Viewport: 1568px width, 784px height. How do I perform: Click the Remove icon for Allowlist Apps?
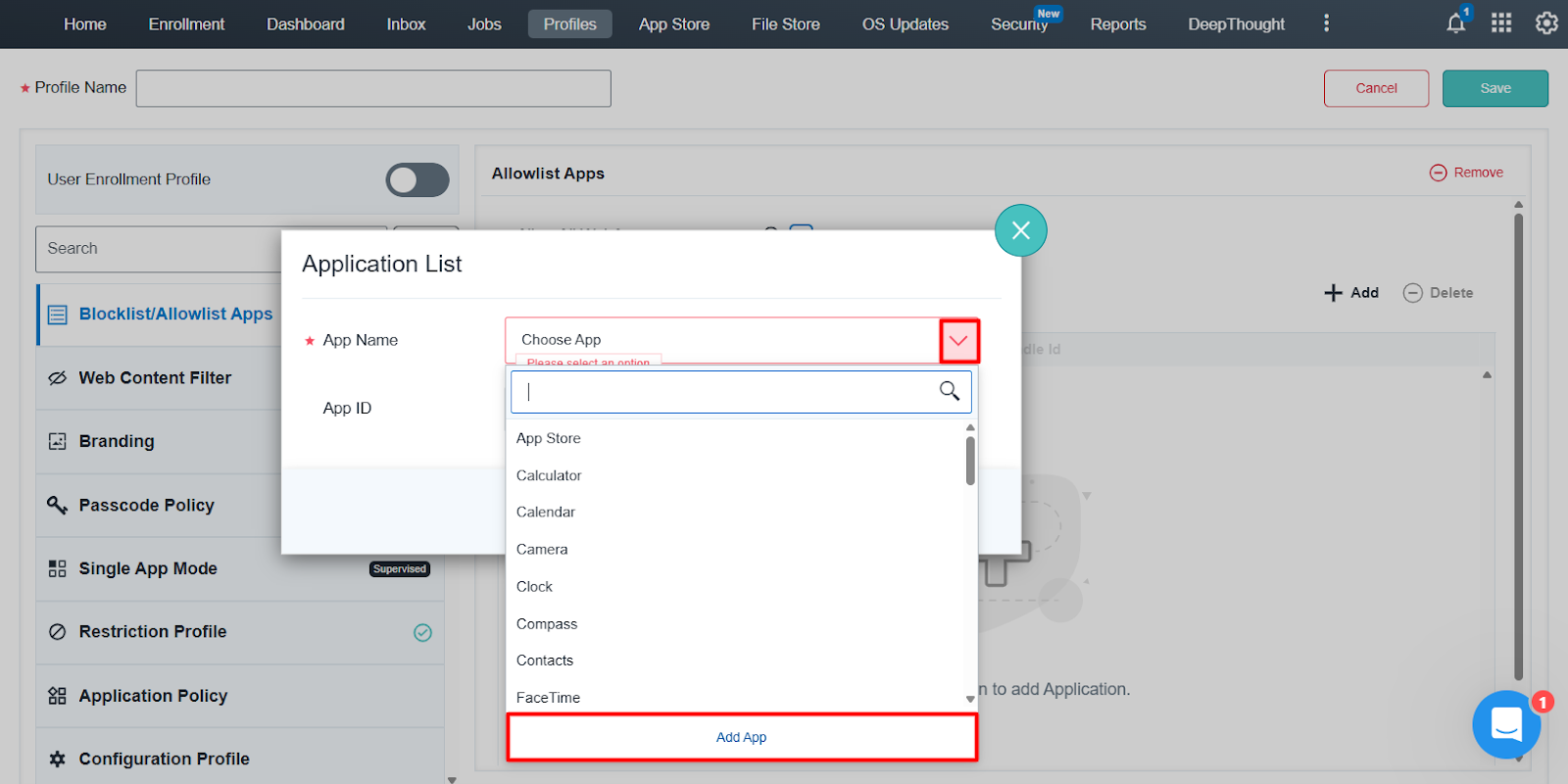pos(1438,172)
